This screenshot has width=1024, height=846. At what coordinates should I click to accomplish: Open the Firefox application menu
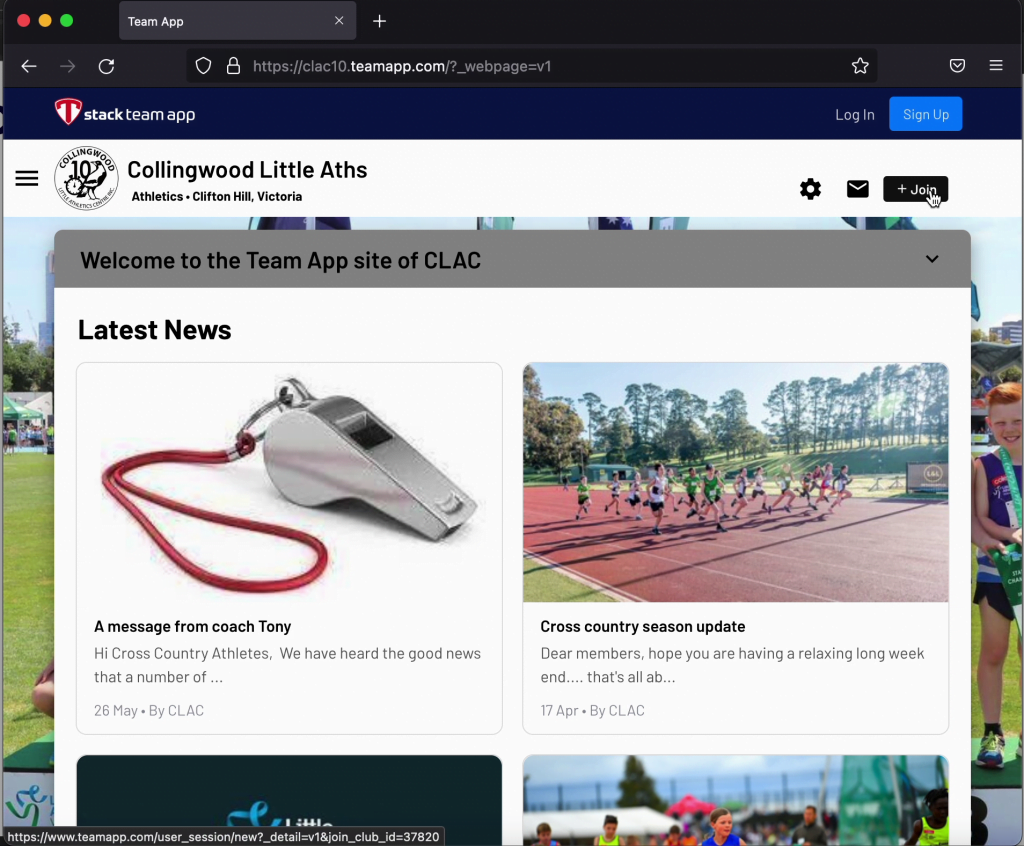click(996, 65)
